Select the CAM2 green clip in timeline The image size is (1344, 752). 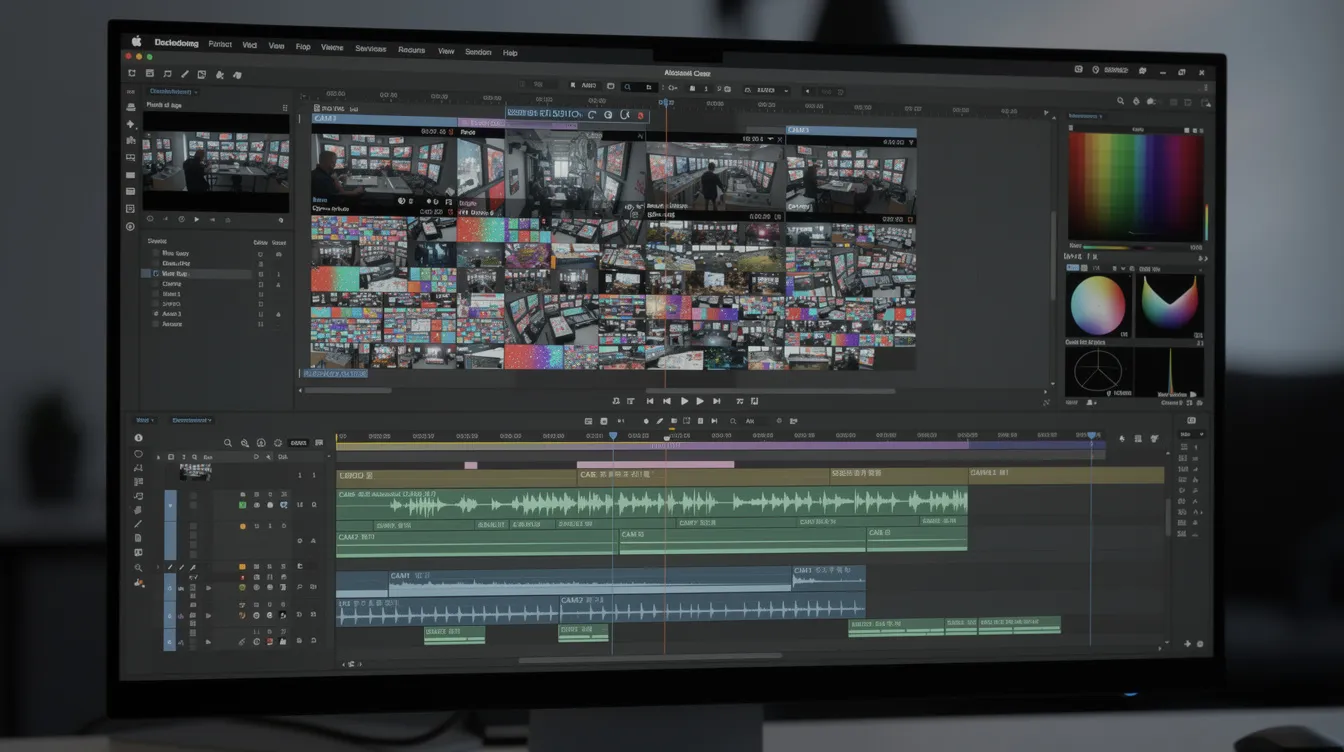[x=477, y=542]
